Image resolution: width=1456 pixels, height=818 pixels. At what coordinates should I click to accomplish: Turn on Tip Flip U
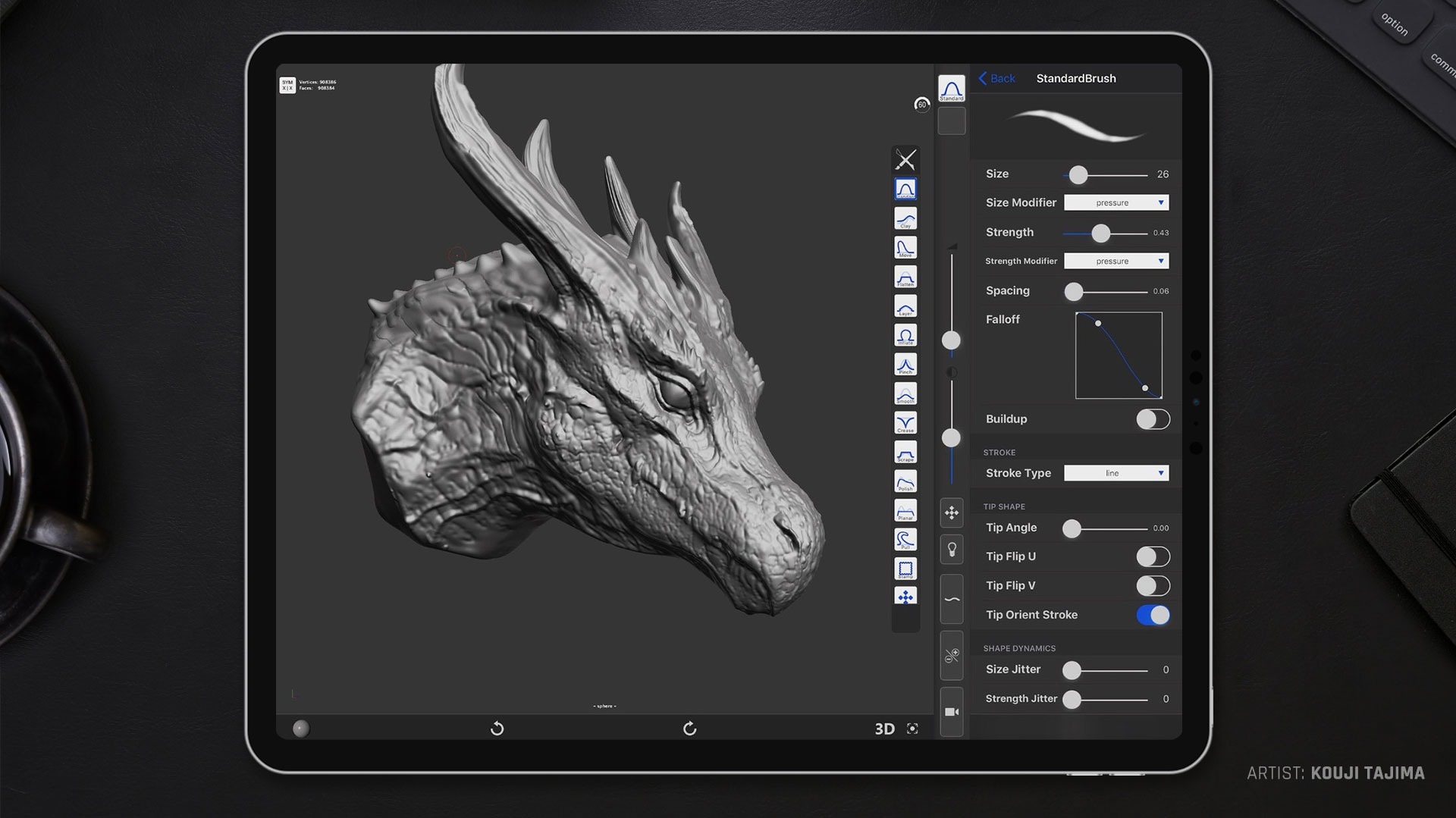pyautogui.click(x=1153, y=556)
